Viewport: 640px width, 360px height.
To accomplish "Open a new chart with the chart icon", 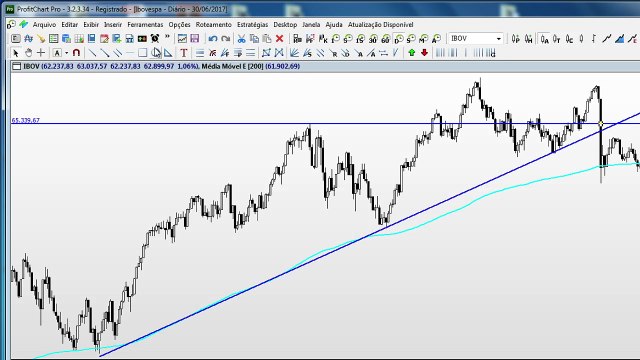I will (x=182, y=39).
